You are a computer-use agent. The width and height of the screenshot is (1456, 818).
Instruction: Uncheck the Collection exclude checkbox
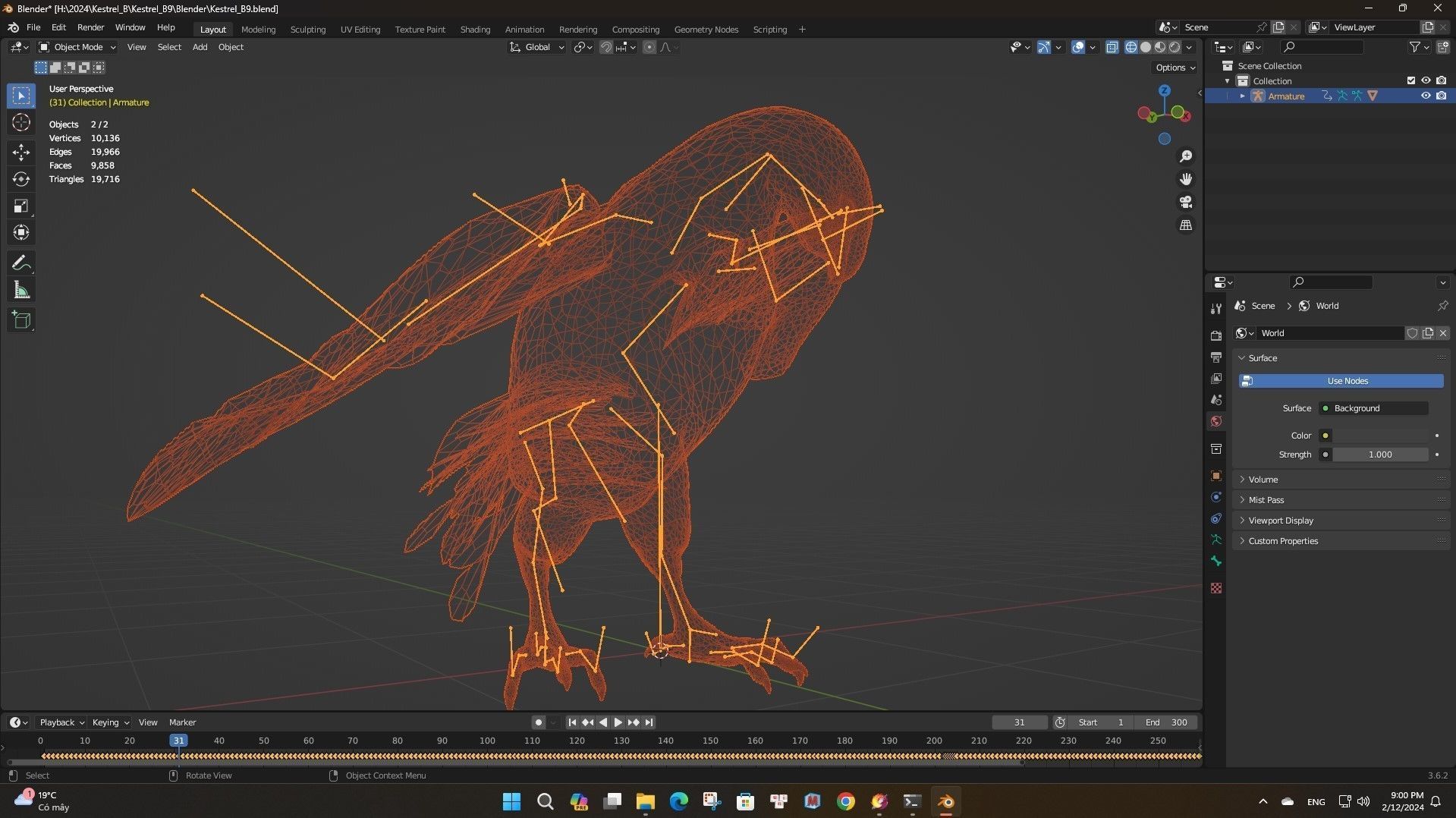pos(1411,80)
